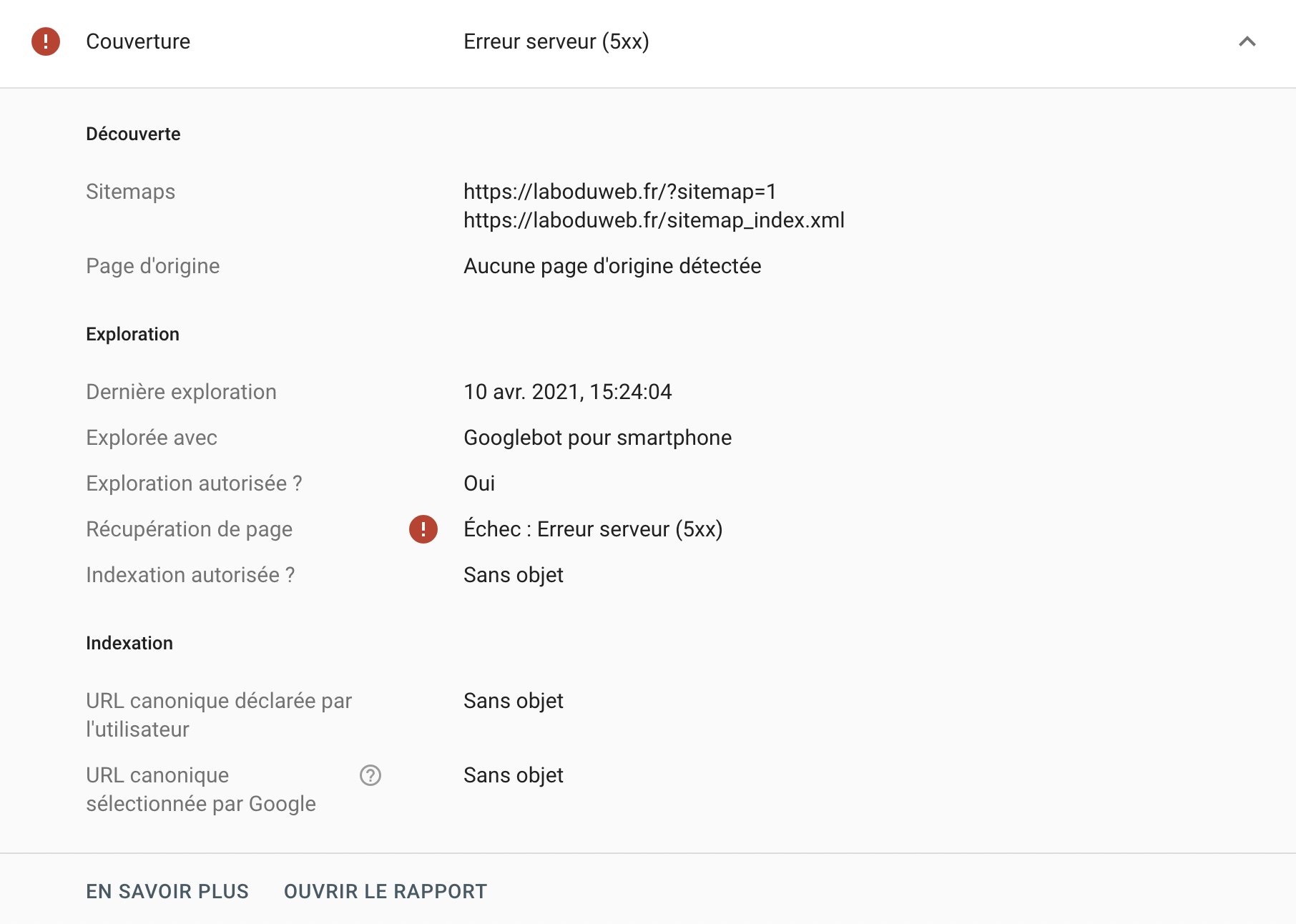This screenshot has width=1296, height=924.
Task: Click the Découverte section heading
Action: click(133, 134)
